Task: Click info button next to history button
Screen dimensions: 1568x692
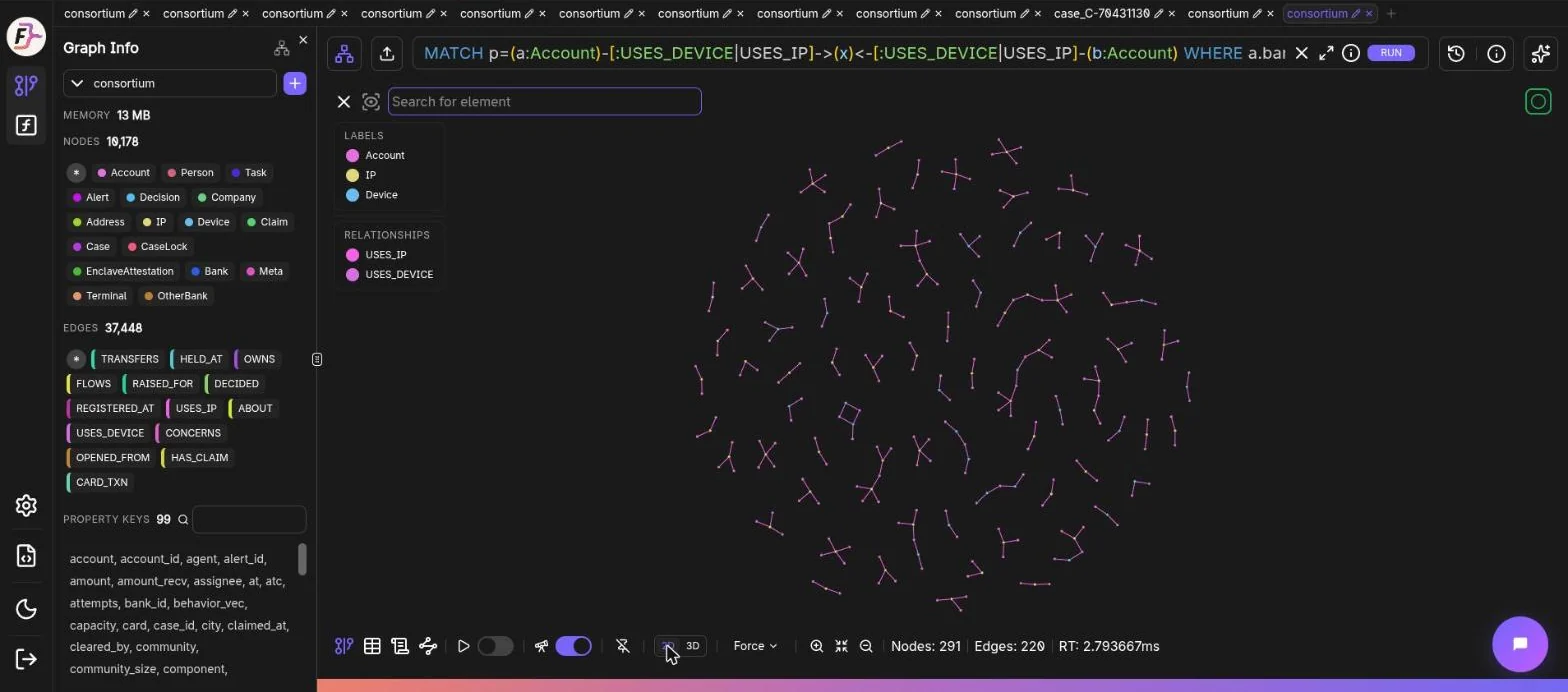Action: coord(1496,54)
